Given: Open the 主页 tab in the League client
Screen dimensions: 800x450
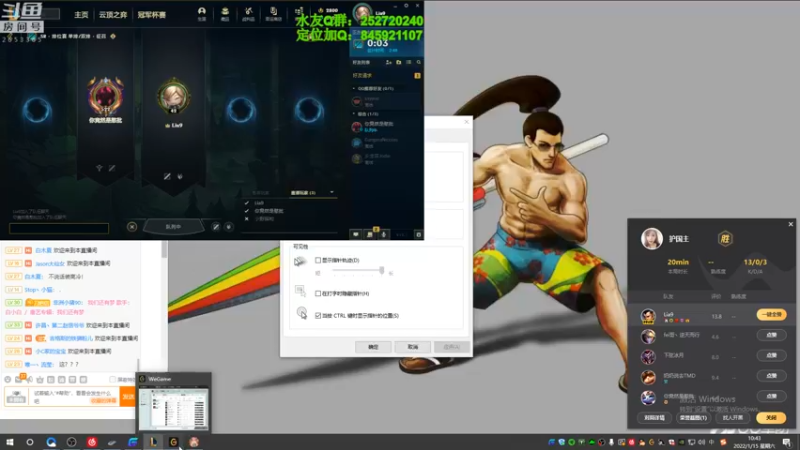Looking at the screenshot, I should (x=81, y=15).
